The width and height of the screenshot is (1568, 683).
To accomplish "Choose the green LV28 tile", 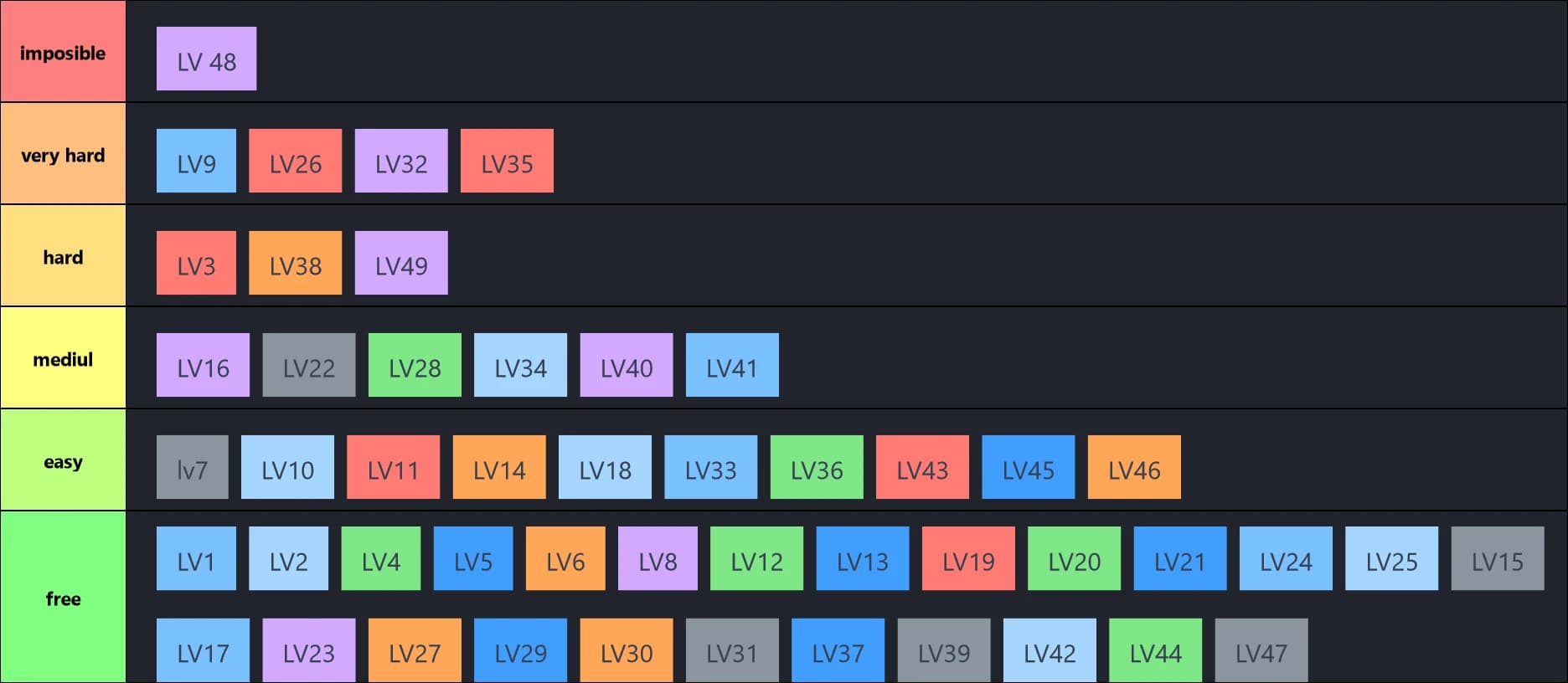I will point(415,365).
